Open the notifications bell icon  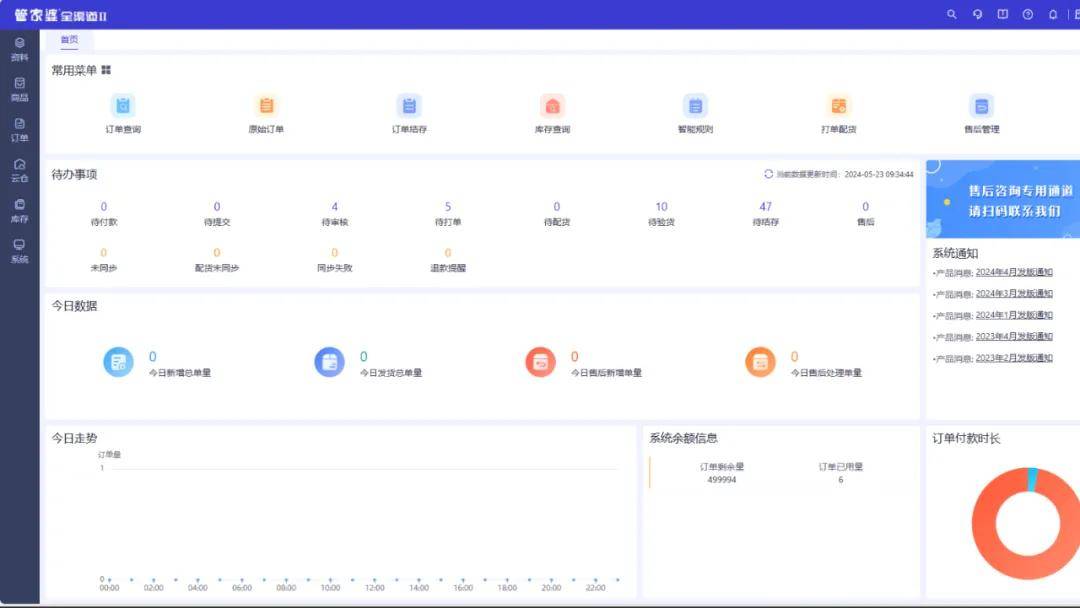click(x=1052, y=14)
